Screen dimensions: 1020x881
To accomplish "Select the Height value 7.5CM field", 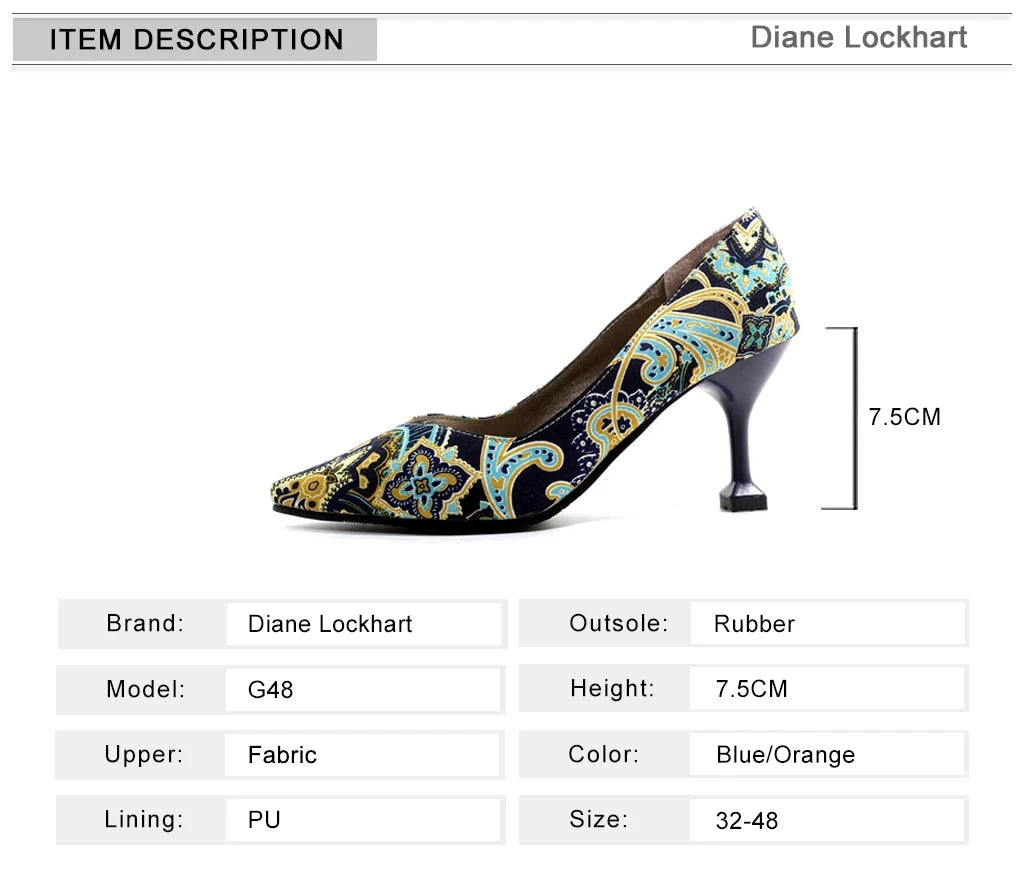I will coord(827,689).
